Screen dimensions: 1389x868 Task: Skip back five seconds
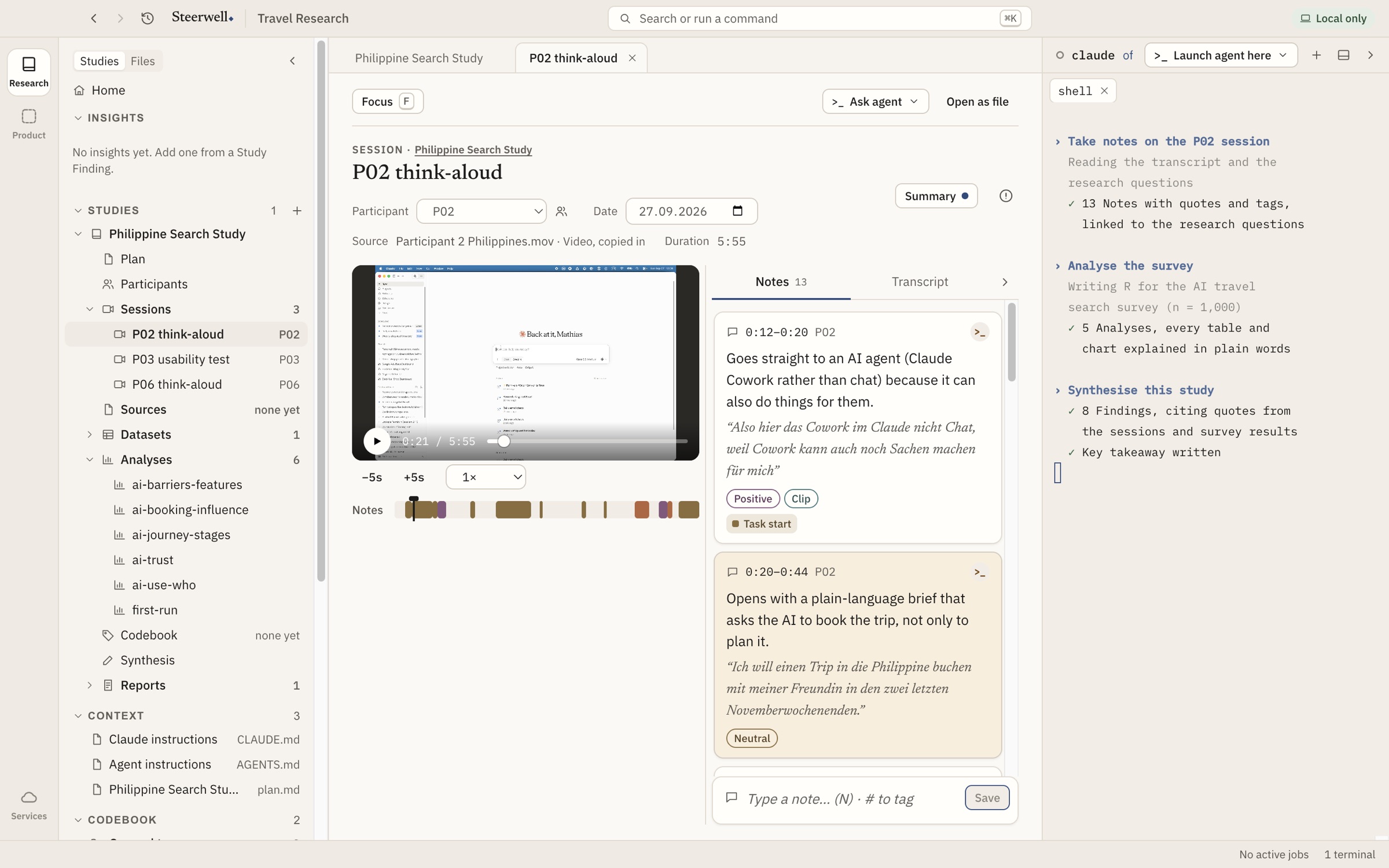372,477
